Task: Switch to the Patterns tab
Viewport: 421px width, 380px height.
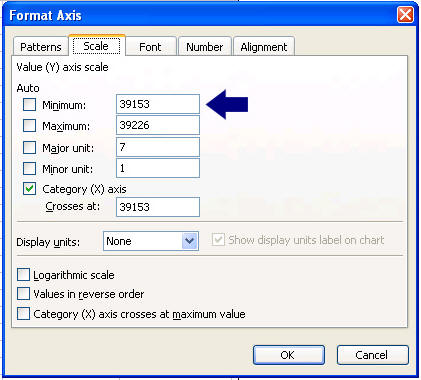Action: [41, 47]
